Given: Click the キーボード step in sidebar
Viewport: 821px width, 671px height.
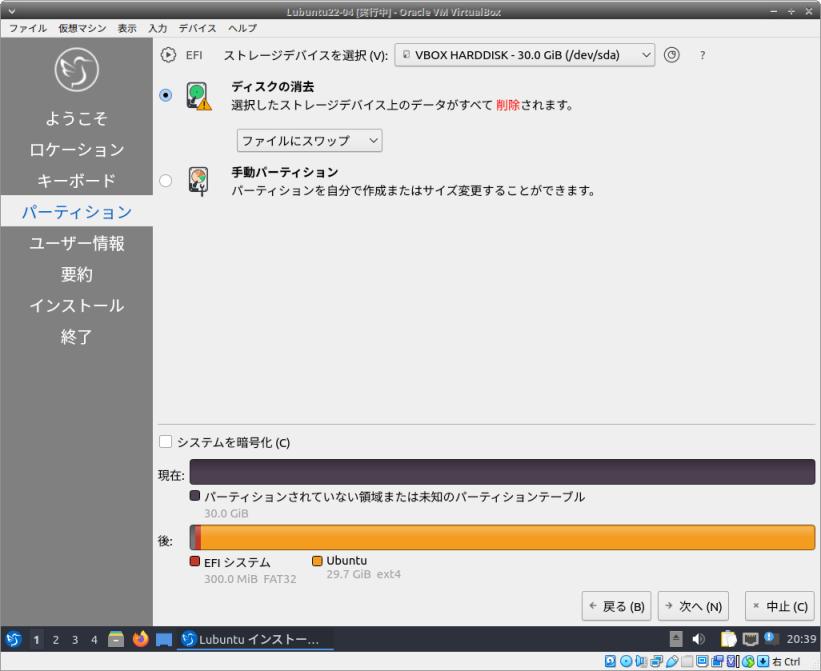Looking at the screenshot, I should (76, 181).
